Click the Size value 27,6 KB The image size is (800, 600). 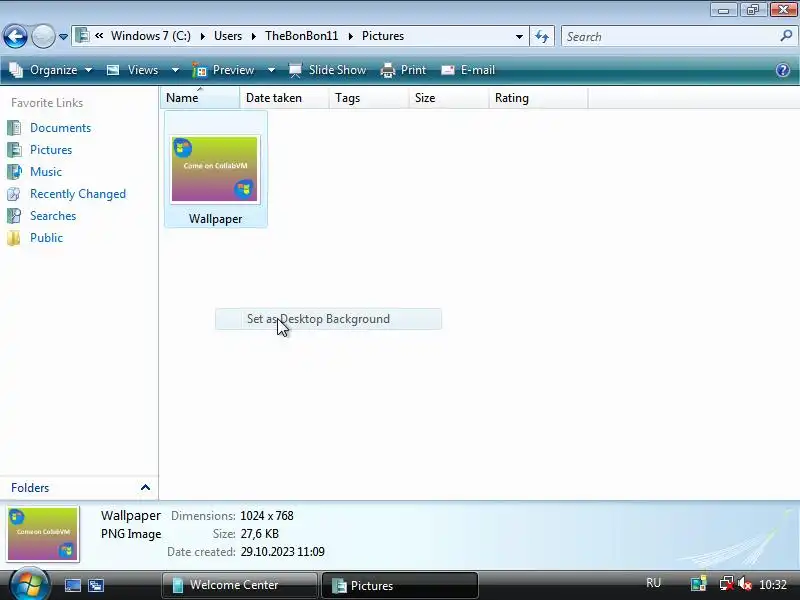260,534
